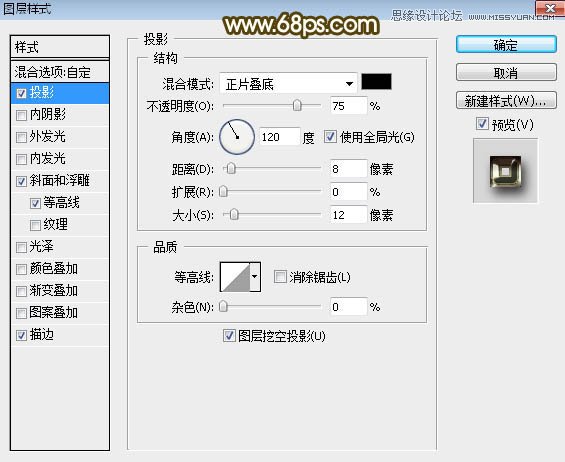Enable the 渐变叠加 gradient overlay checkbox
Screen dimensions: 565x462
[x=21, y=291]
